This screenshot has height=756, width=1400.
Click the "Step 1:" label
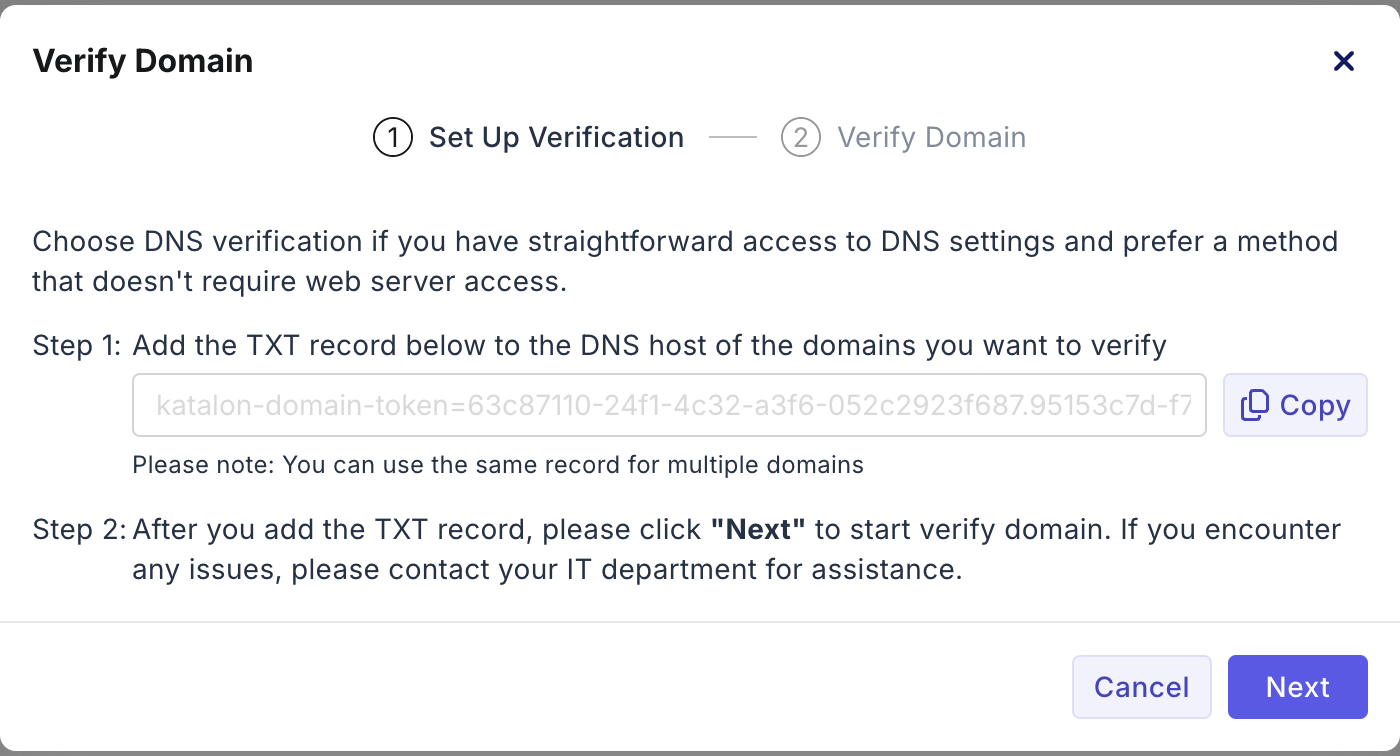(77, 346)
